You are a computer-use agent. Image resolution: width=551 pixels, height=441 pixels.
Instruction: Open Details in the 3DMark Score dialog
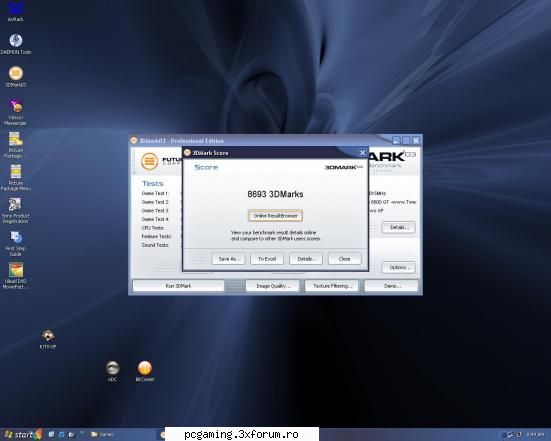pyautogui.click(x=306, y=259)
